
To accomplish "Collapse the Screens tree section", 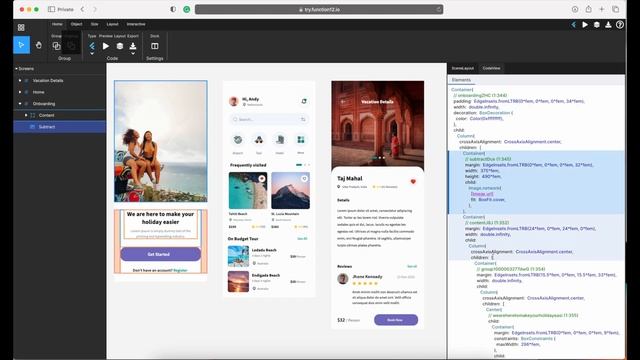I will tap(16, 69).
